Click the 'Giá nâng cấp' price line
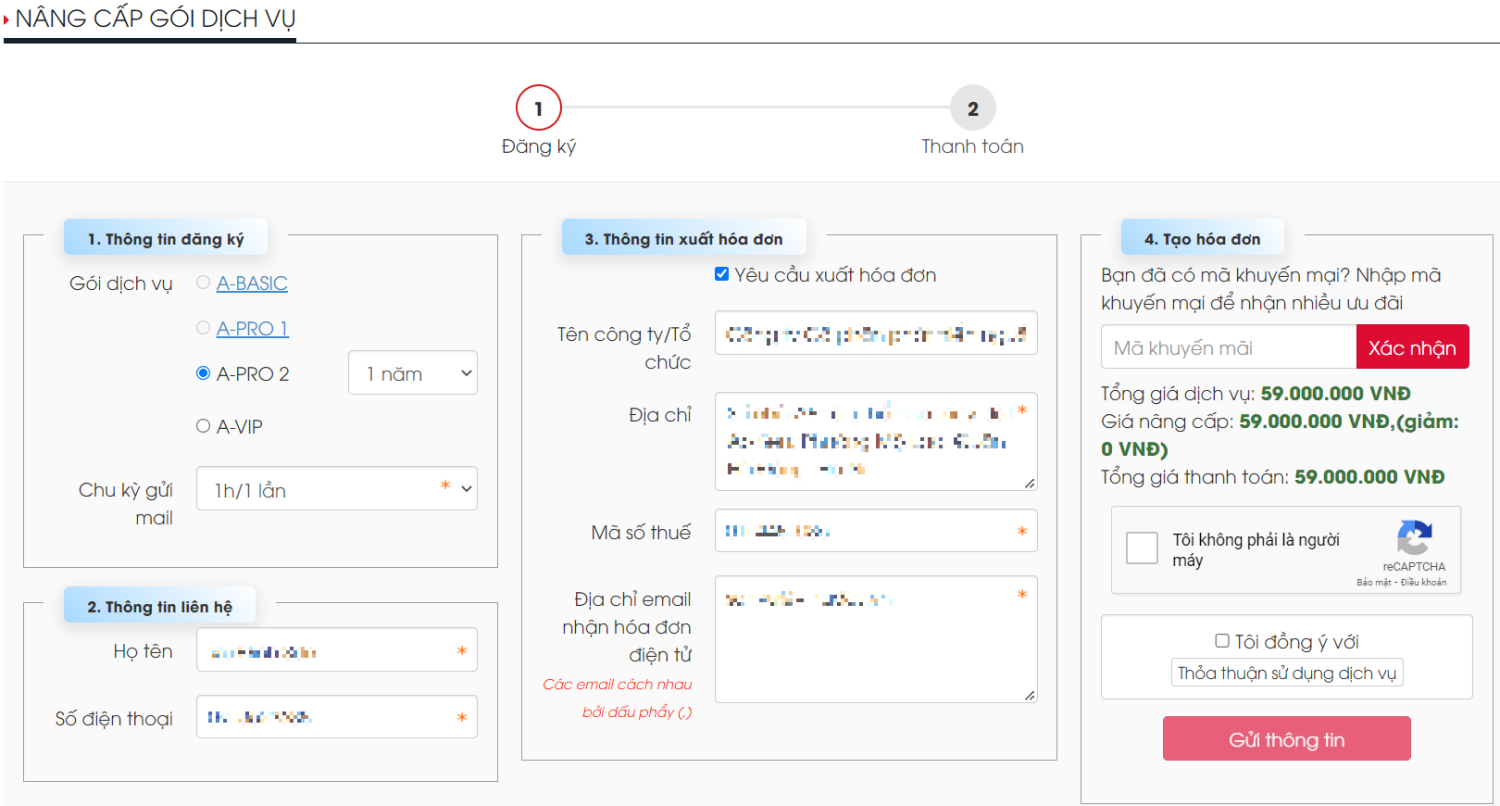Viewport: 1500px width, 806px height. [x=1280, y=435]
